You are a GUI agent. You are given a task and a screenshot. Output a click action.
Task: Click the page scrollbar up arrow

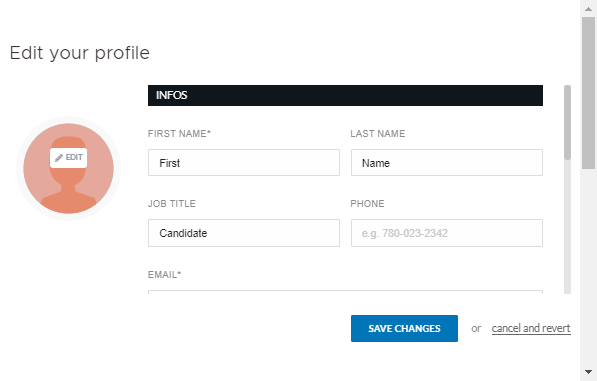tap(588, 8)
